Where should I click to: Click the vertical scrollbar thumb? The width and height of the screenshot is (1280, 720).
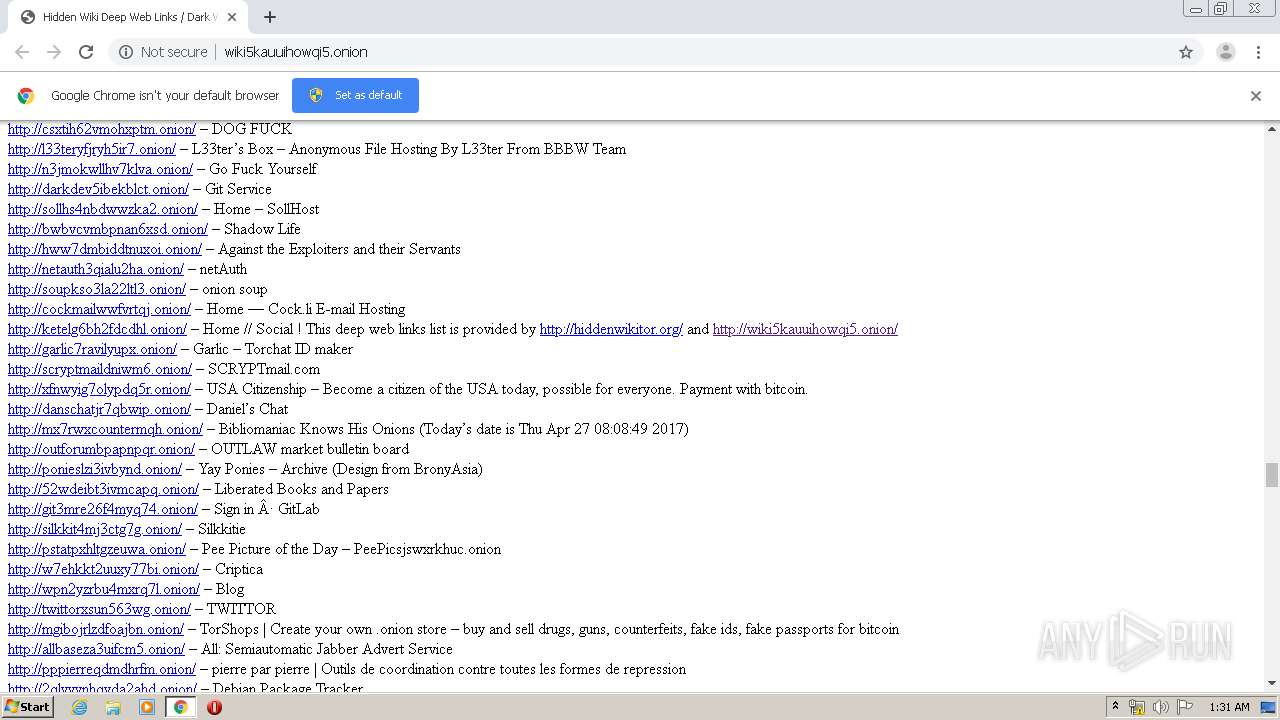tap(1272, 475)
